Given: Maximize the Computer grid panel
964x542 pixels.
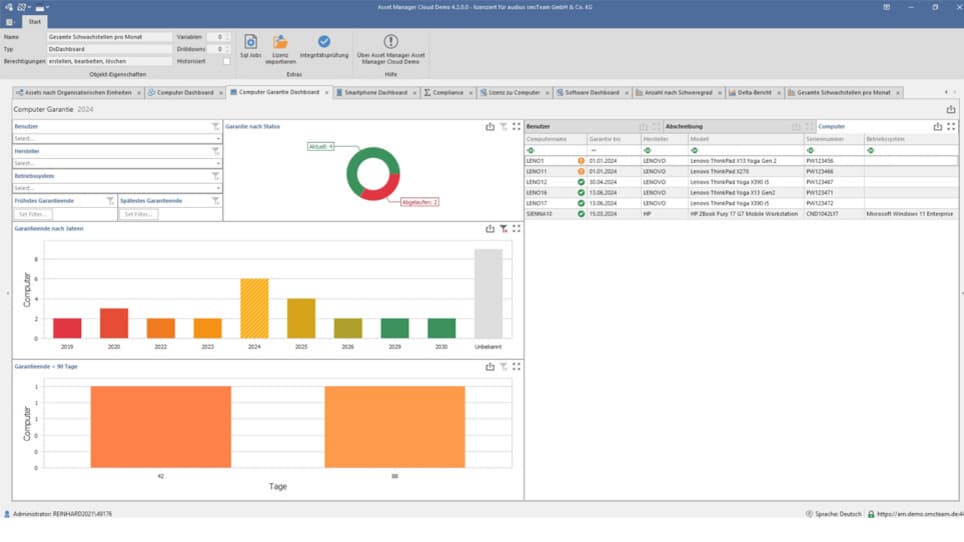Looking at the screenshot, I should (951, 127).
